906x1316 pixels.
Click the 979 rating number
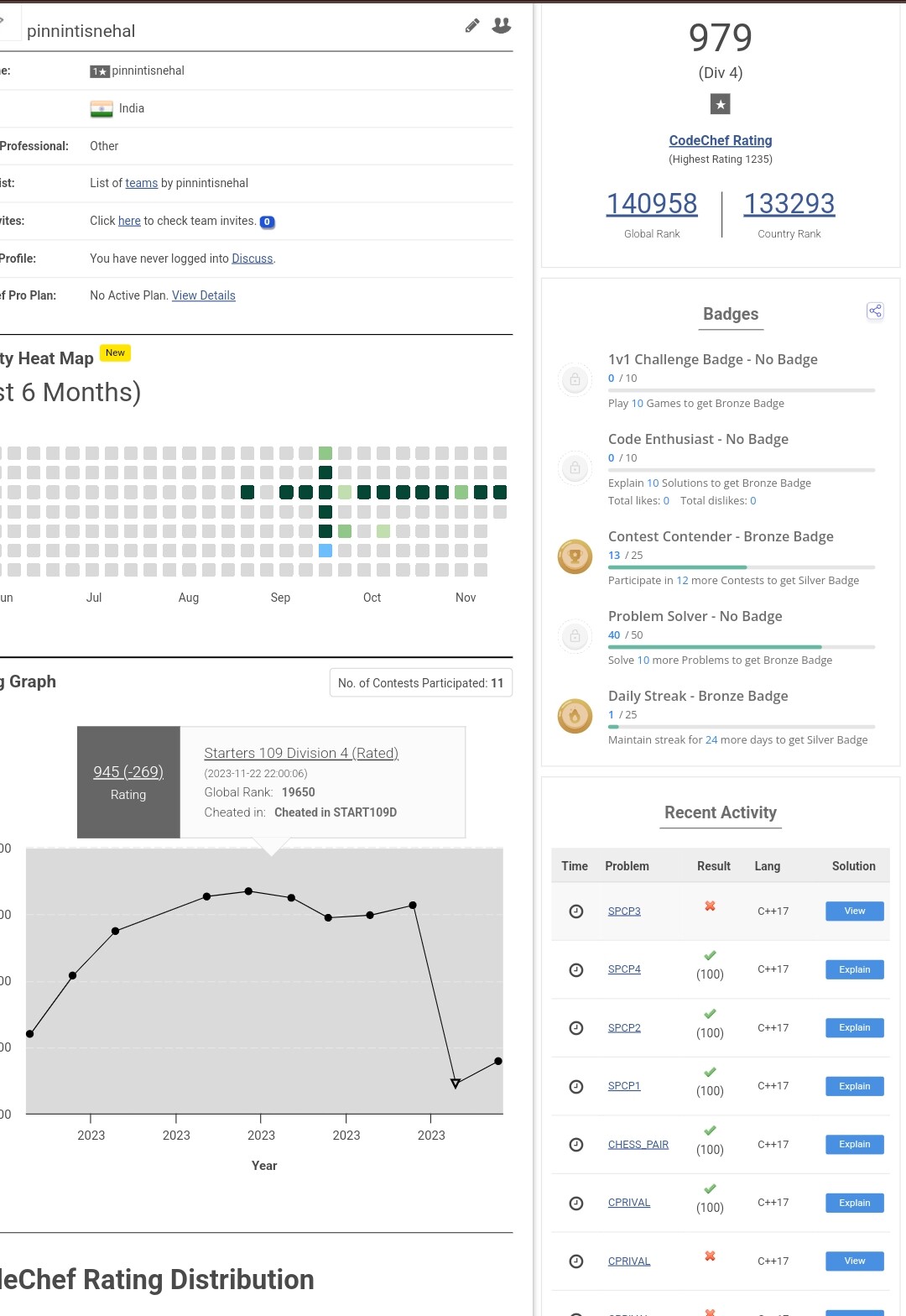click(x=721, y=38)
